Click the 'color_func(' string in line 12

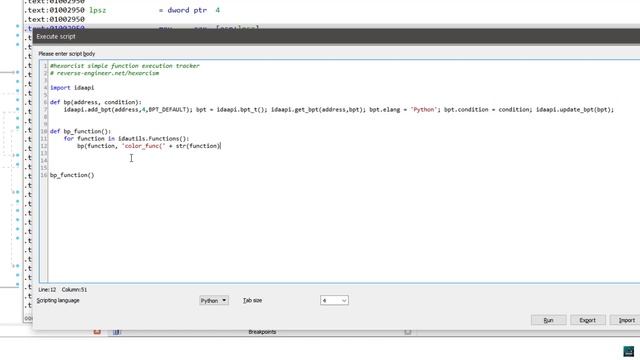point(143,146)
